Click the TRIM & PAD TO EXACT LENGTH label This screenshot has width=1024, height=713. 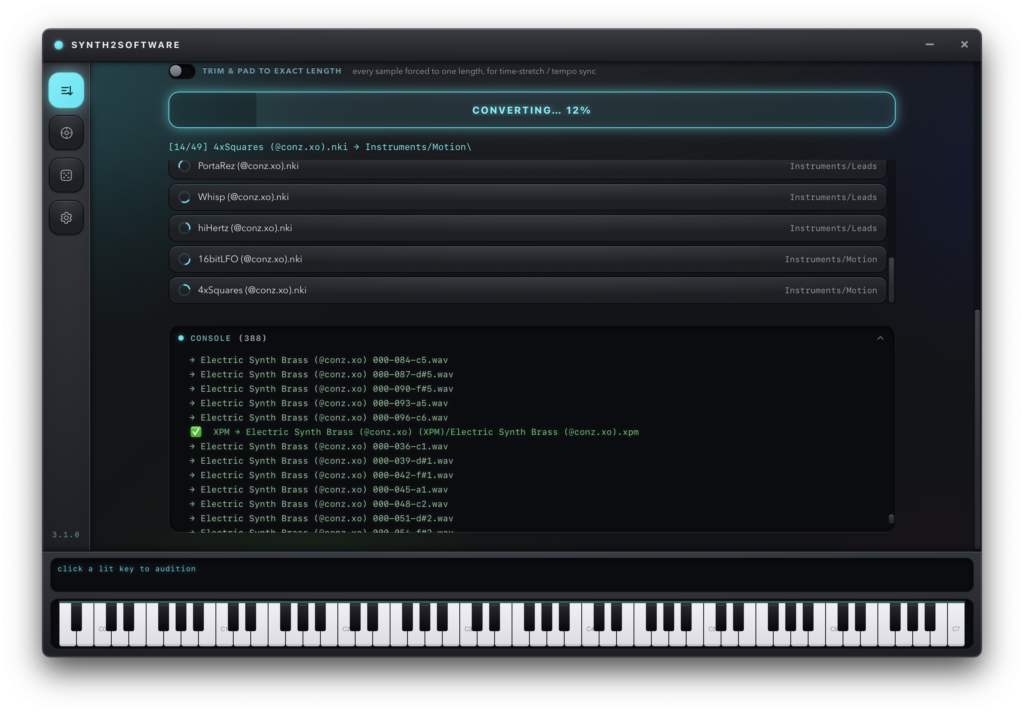coord(272,71)
